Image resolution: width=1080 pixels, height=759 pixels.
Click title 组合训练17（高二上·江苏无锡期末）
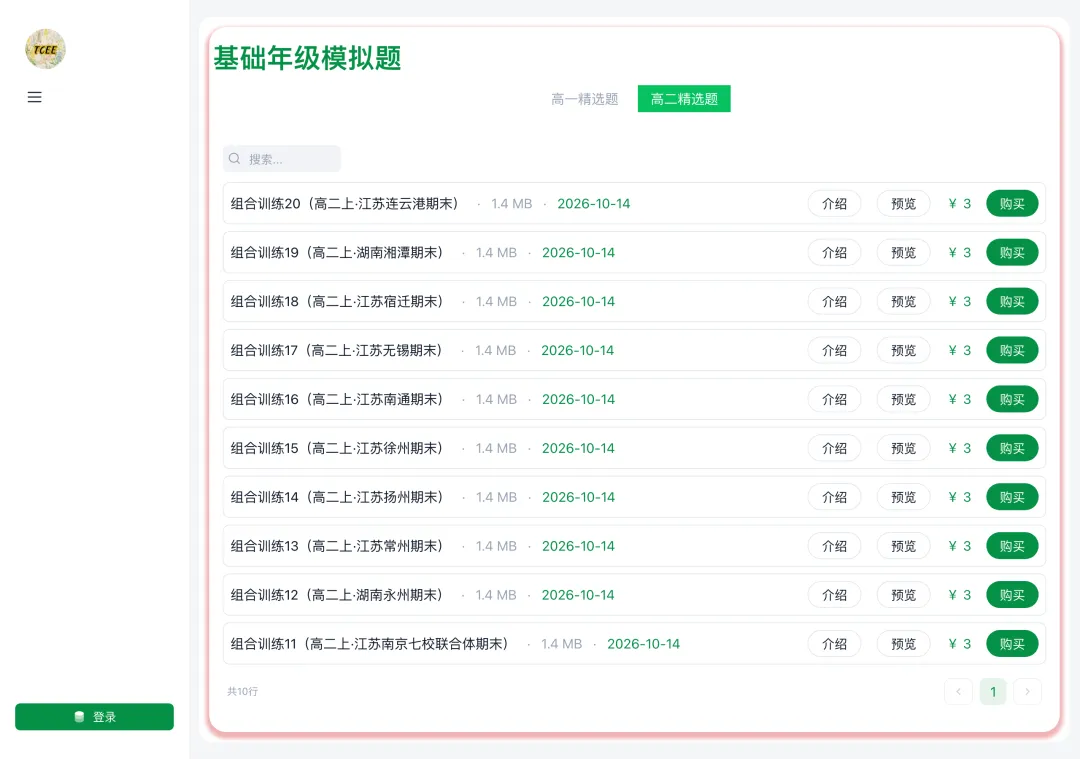[x=338, y=350]
